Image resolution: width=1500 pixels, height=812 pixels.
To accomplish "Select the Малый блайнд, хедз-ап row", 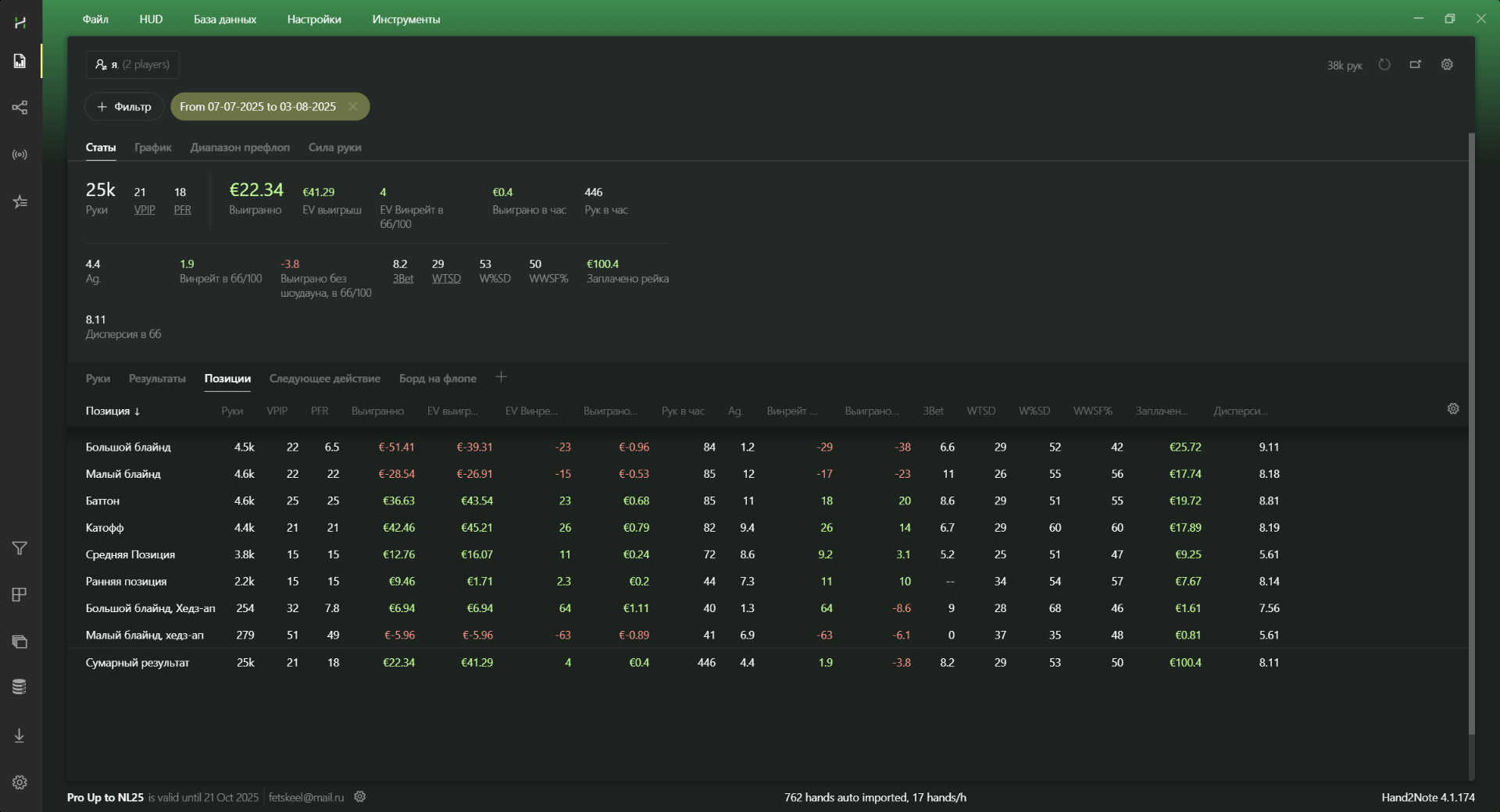I will tap(767, 635).
